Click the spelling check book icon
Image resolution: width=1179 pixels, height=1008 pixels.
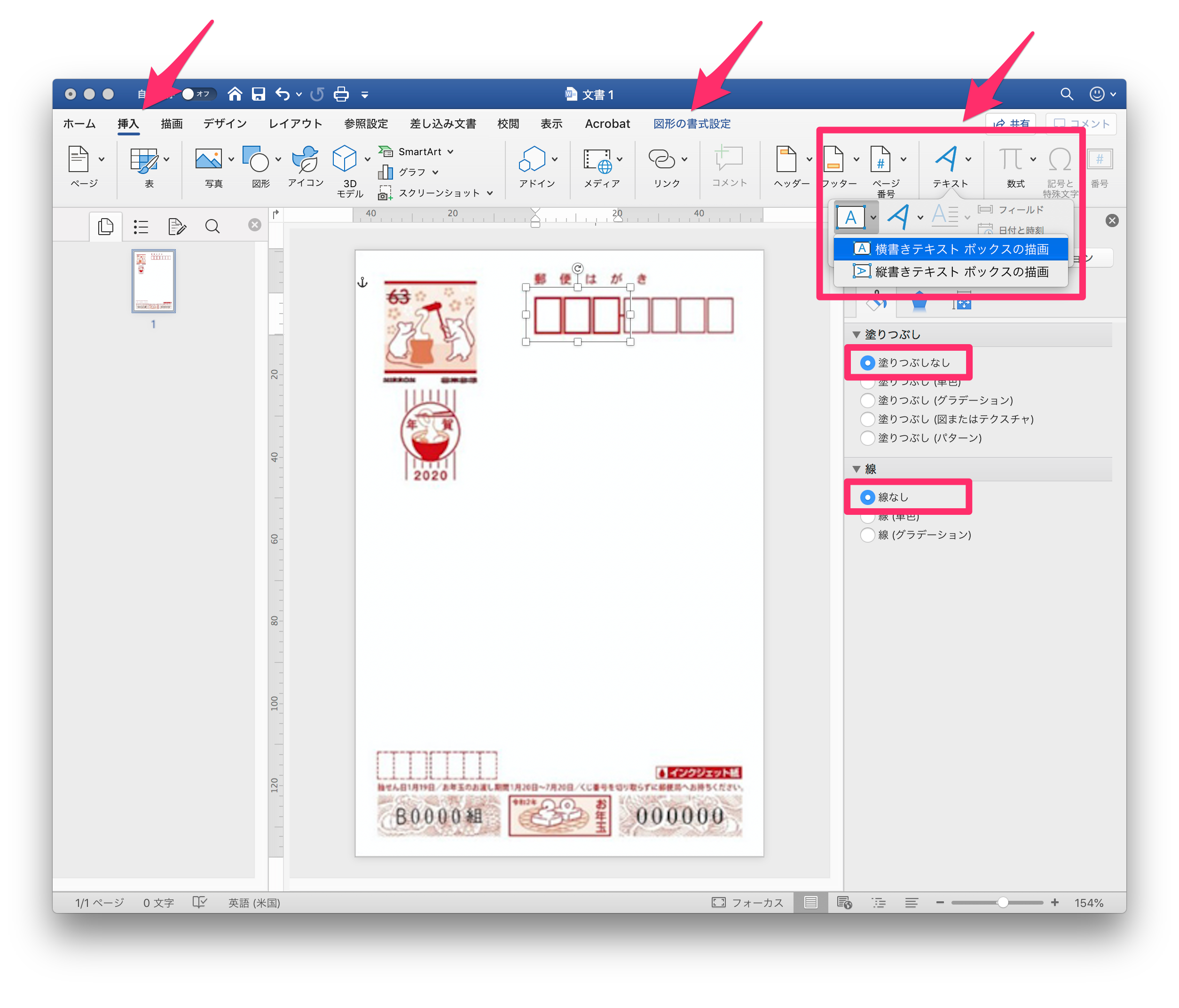[x=199, y=902]
